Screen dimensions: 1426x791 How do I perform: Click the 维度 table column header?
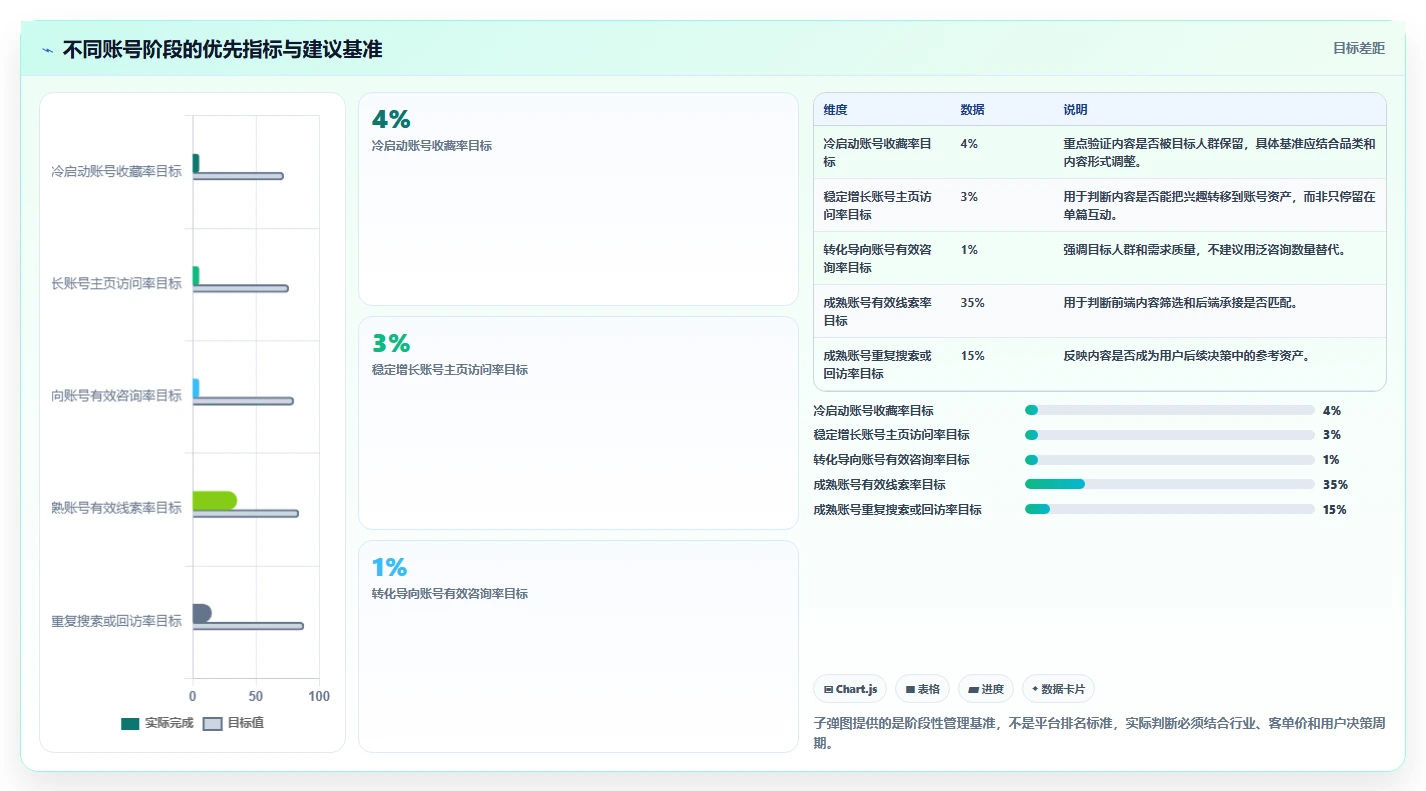(x=835, y=110)
